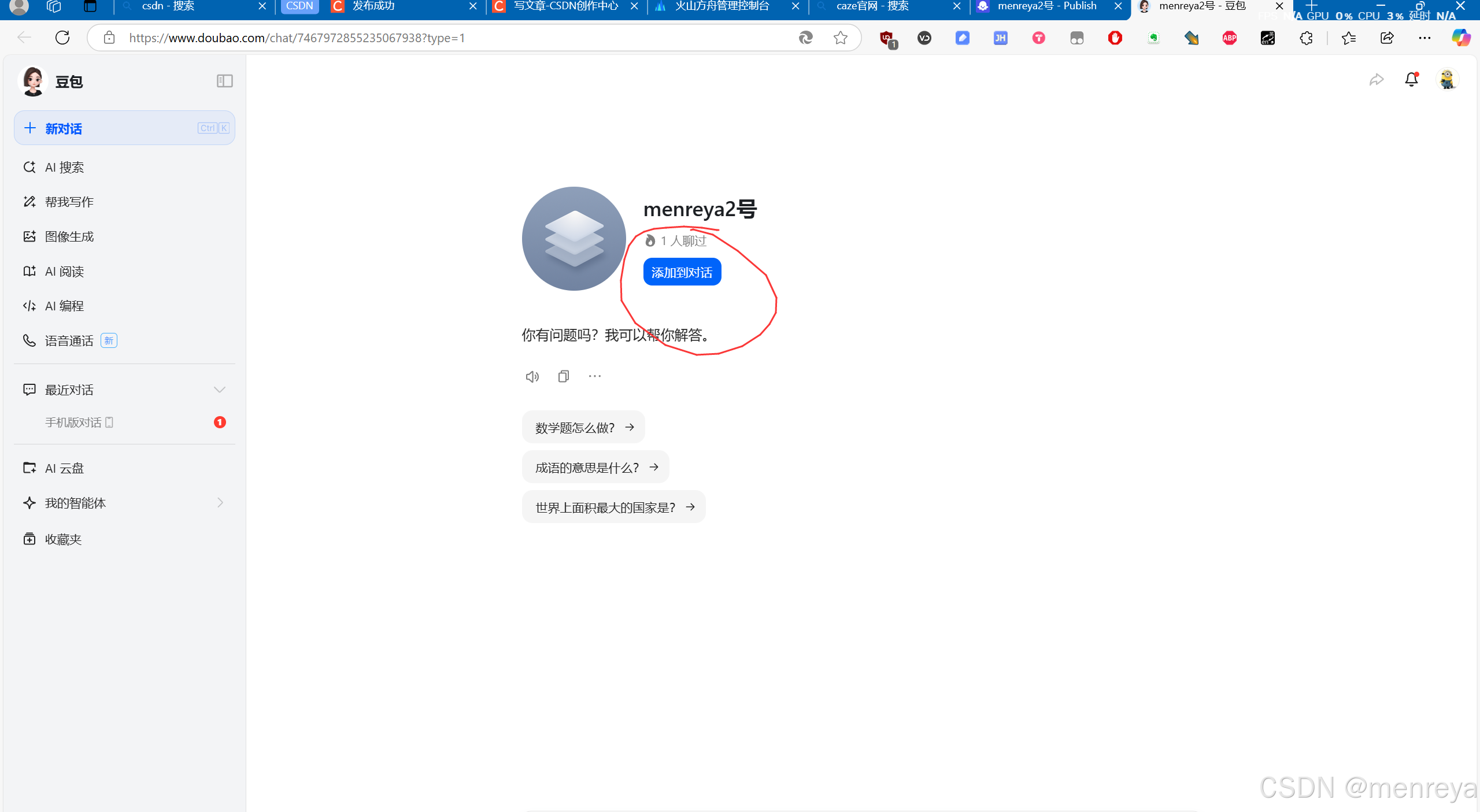Start 语音通话 voice call
The height and width of the screenshot is (812, 1480).
click(x=69, y=341)
